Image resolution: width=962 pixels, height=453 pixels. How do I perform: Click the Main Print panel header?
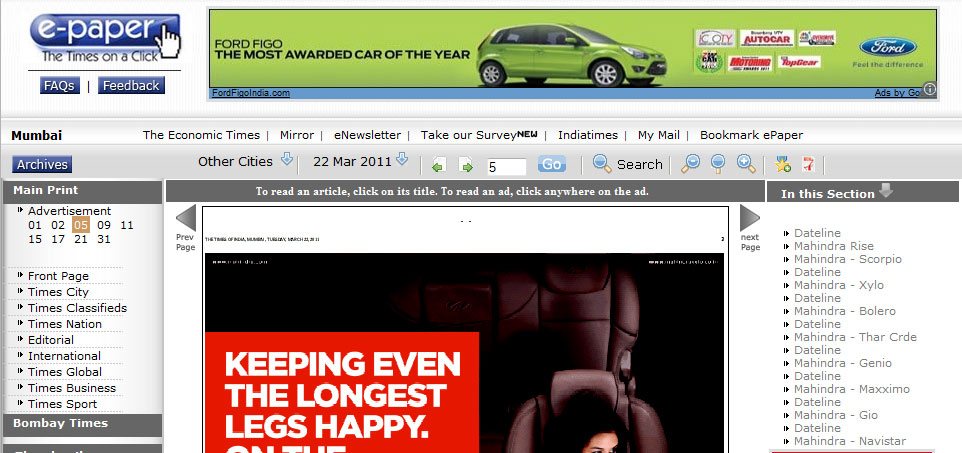(x=82, y=190)
